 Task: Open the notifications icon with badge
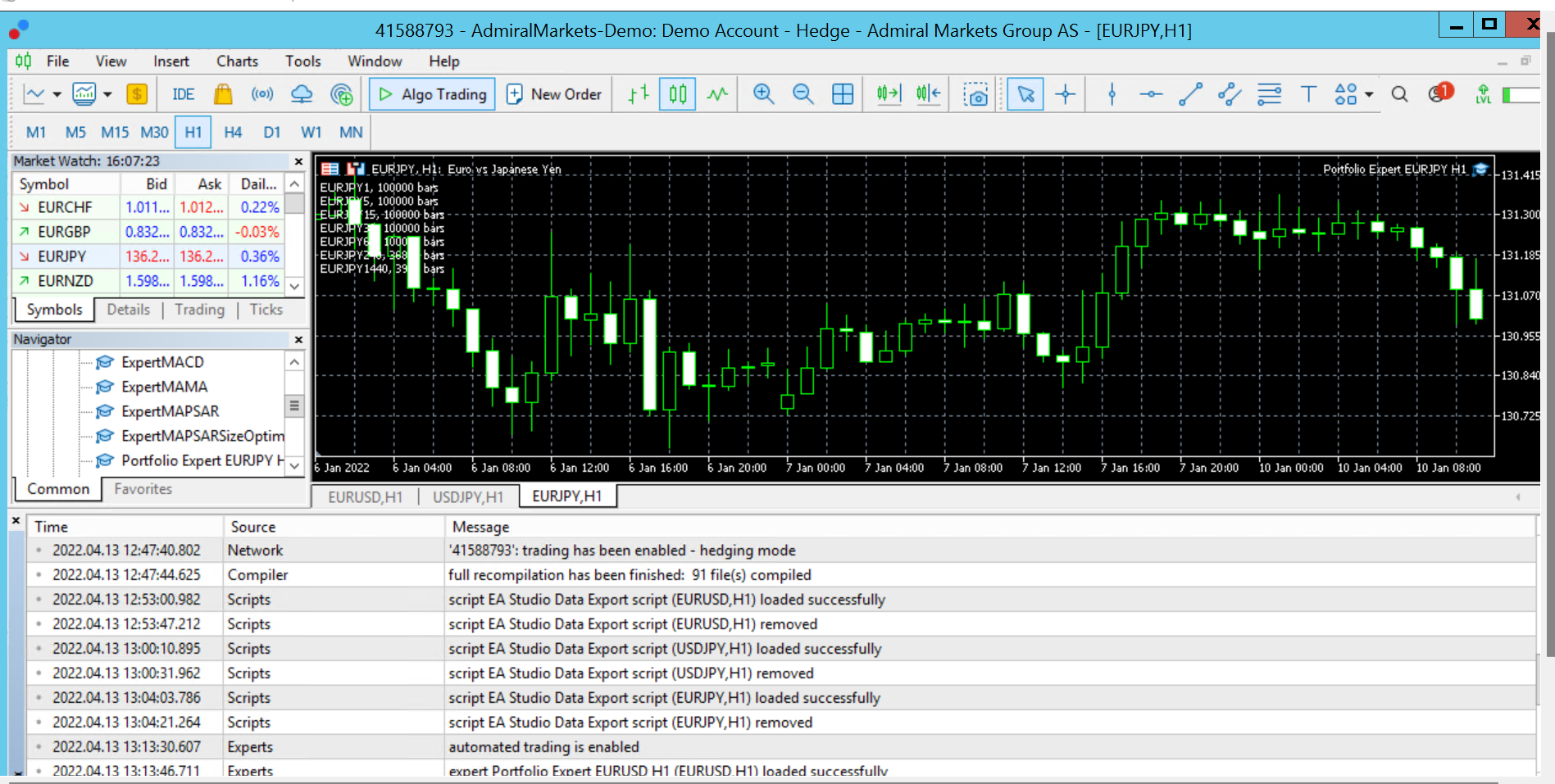click(x=1439, y=93)
